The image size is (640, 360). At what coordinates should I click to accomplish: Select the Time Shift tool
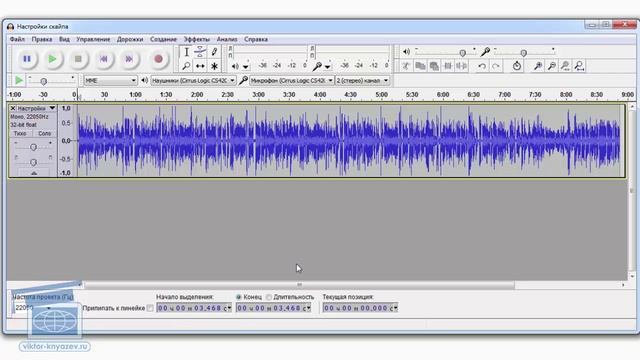coord(200,66)
